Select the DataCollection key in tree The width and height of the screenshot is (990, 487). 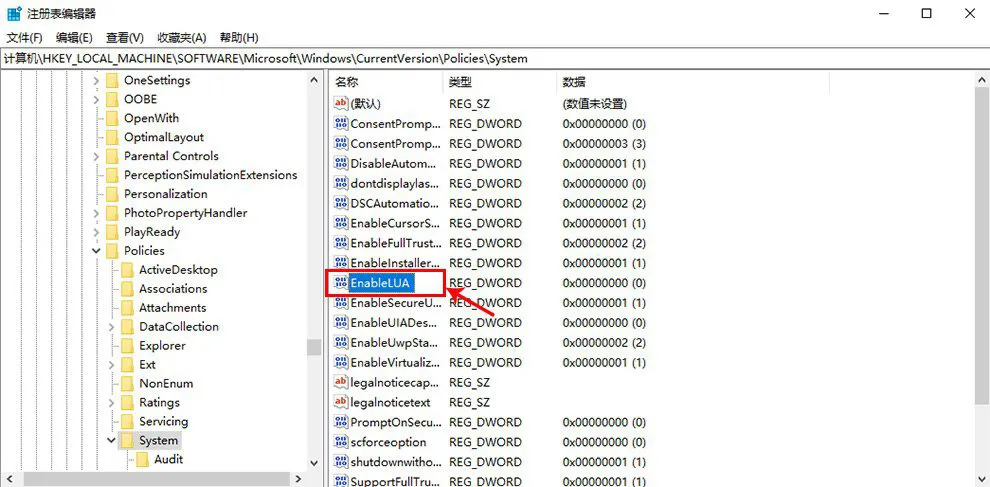(x=178, y=327)
